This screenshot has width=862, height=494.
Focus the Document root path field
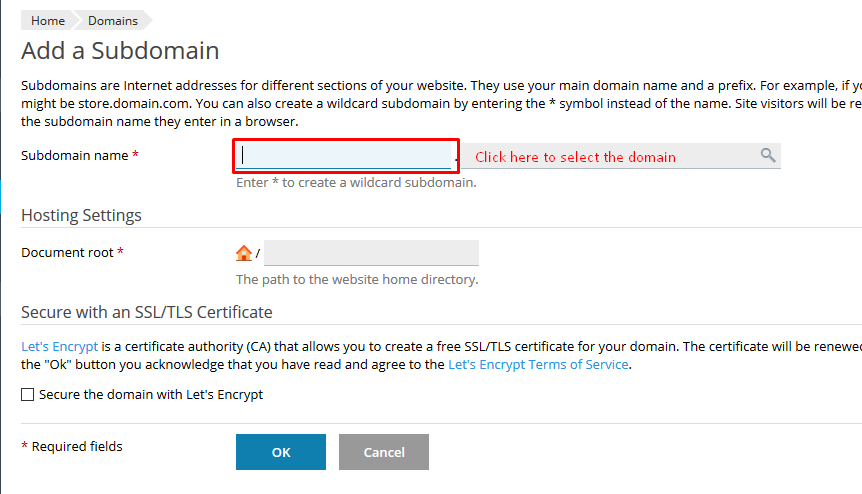tap(371, 253)
